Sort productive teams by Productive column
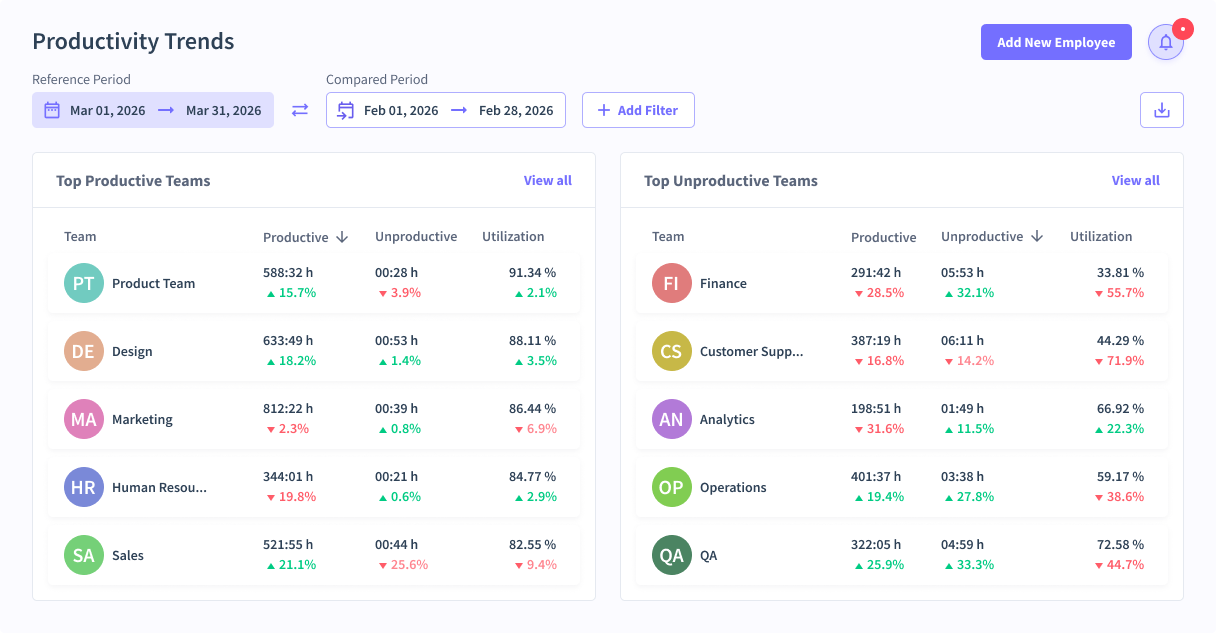Screen dimensions: 1216x633 (x=305, y=237)
